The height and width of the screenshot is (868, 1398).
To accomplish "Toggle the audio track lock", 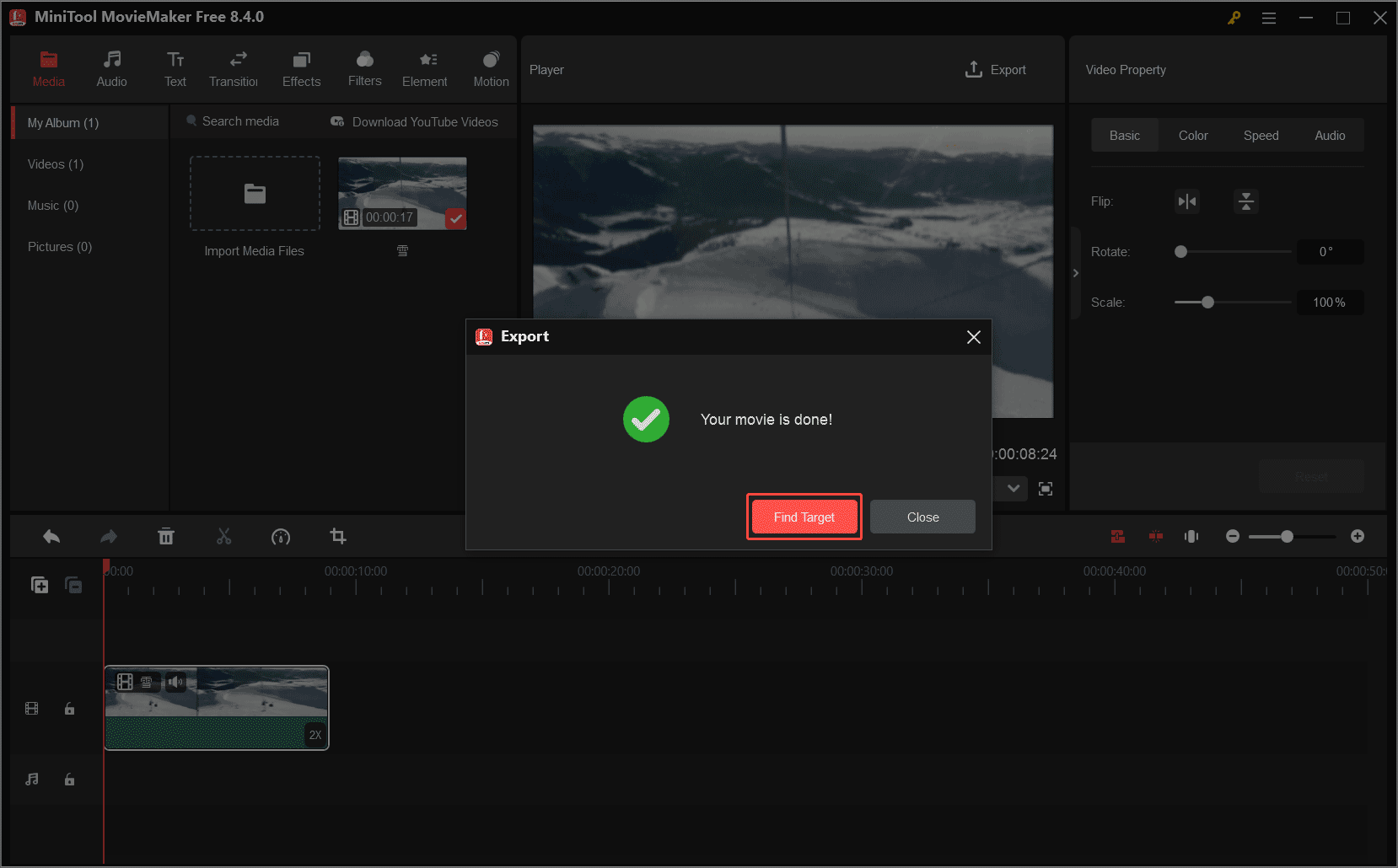I will click(69, 779).
